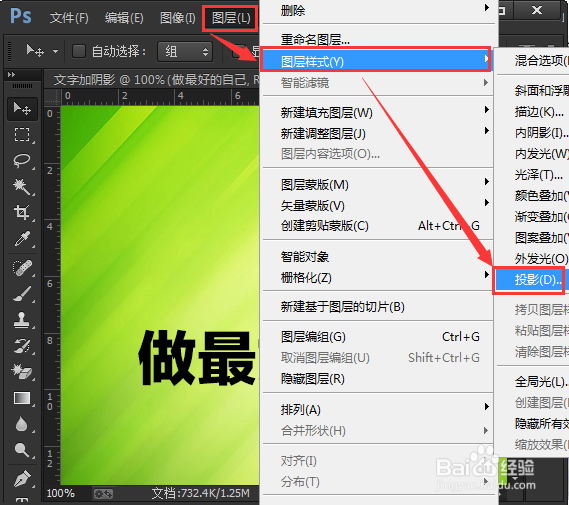
Task: Click the Photoshop Ps logo
Action: click(x=21, y=16)
